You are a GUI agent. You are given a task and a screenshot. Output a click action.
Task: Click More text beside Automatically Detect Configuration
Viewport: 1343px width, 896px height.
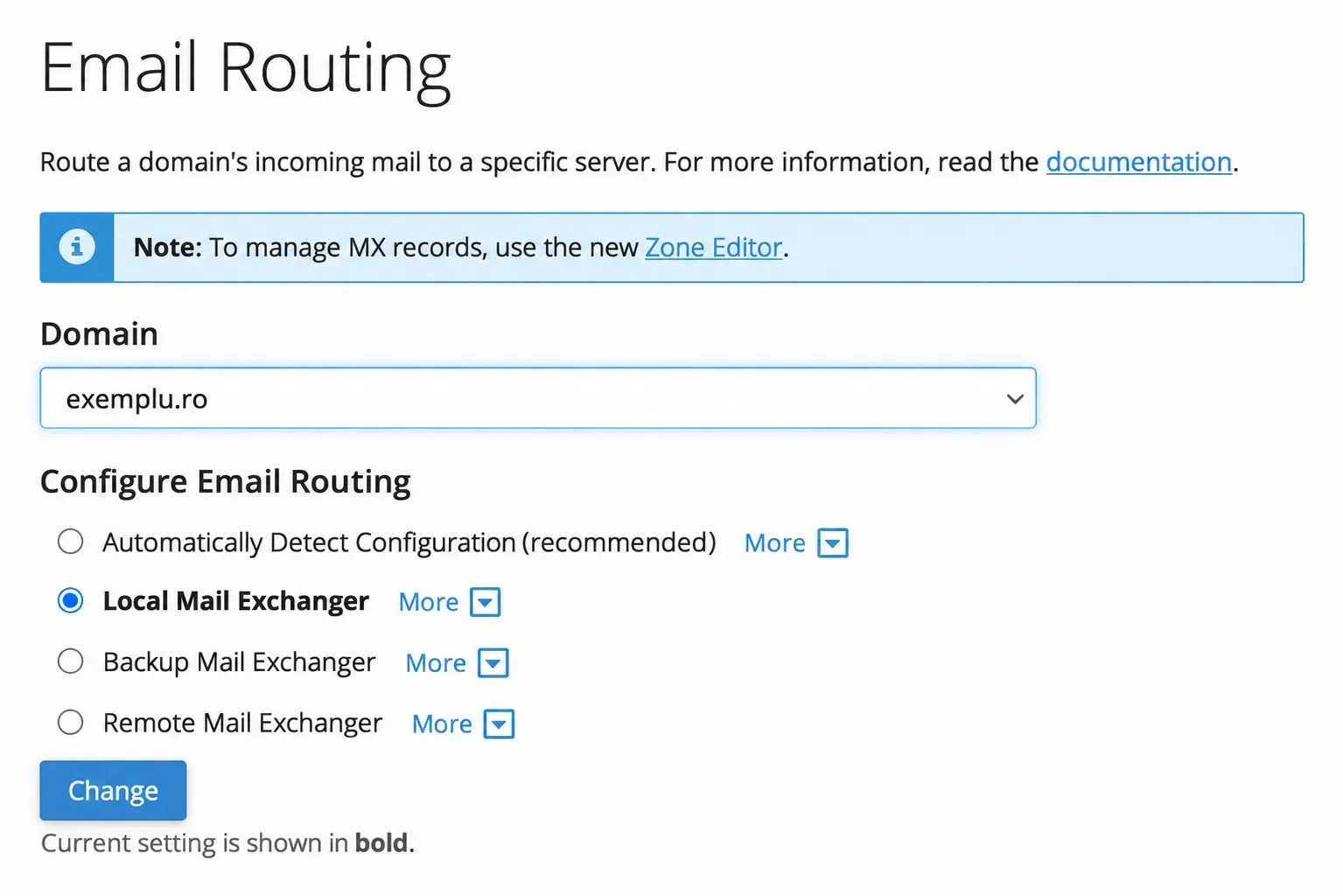click(775, 542)
